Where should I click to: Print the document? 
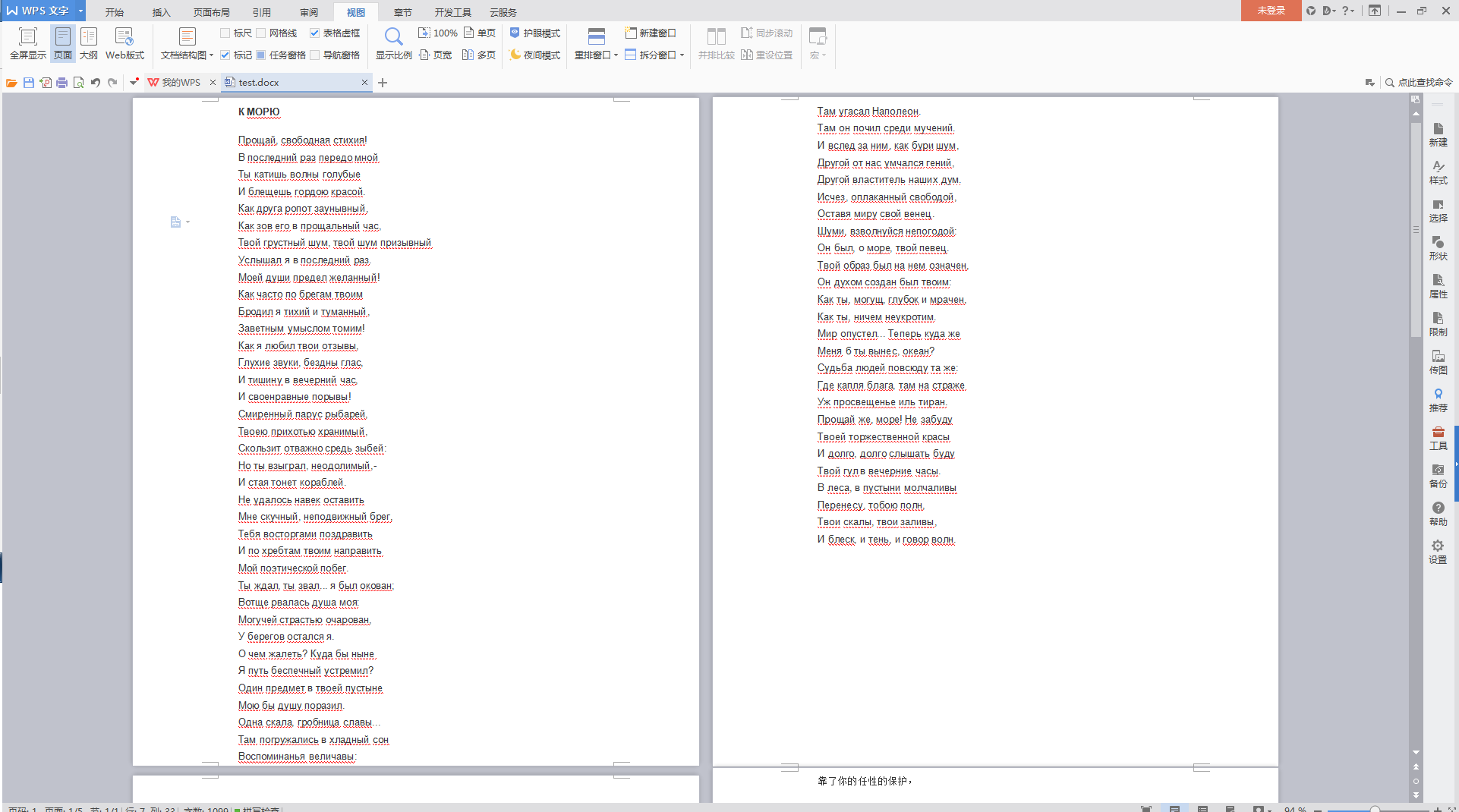click(61, 83)
